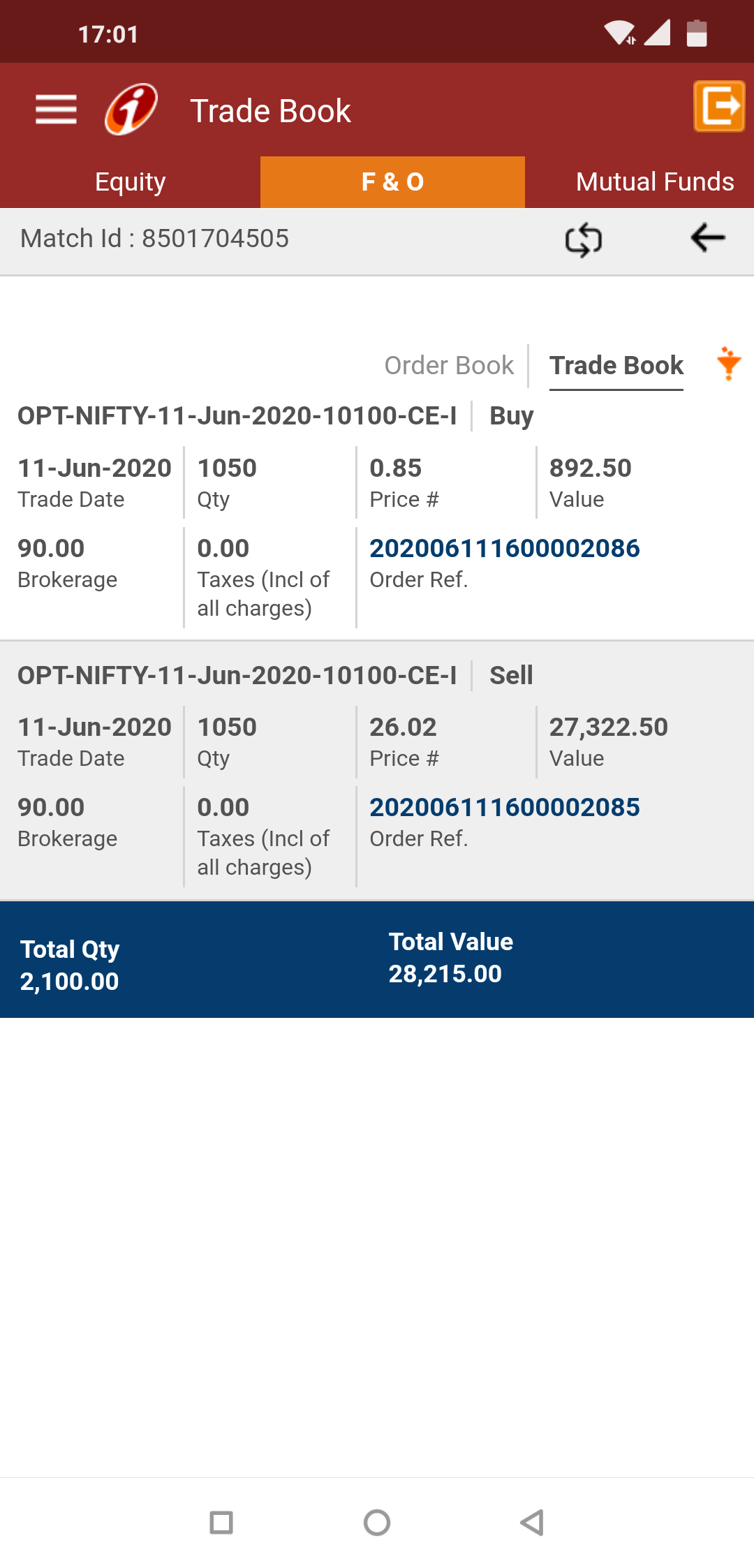
Task: Tap the back arrow icon
Action: coord(707,238)
